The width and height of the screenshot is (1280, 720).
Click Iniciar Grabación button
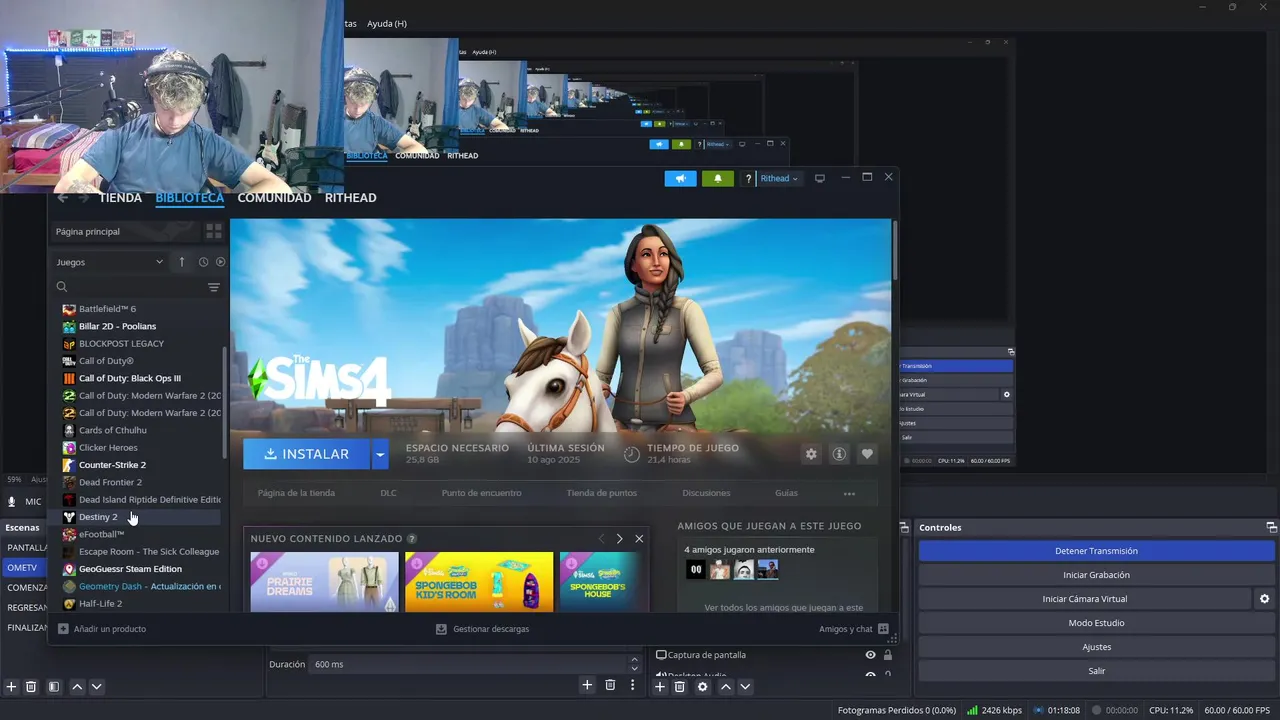pos(1096,575)
